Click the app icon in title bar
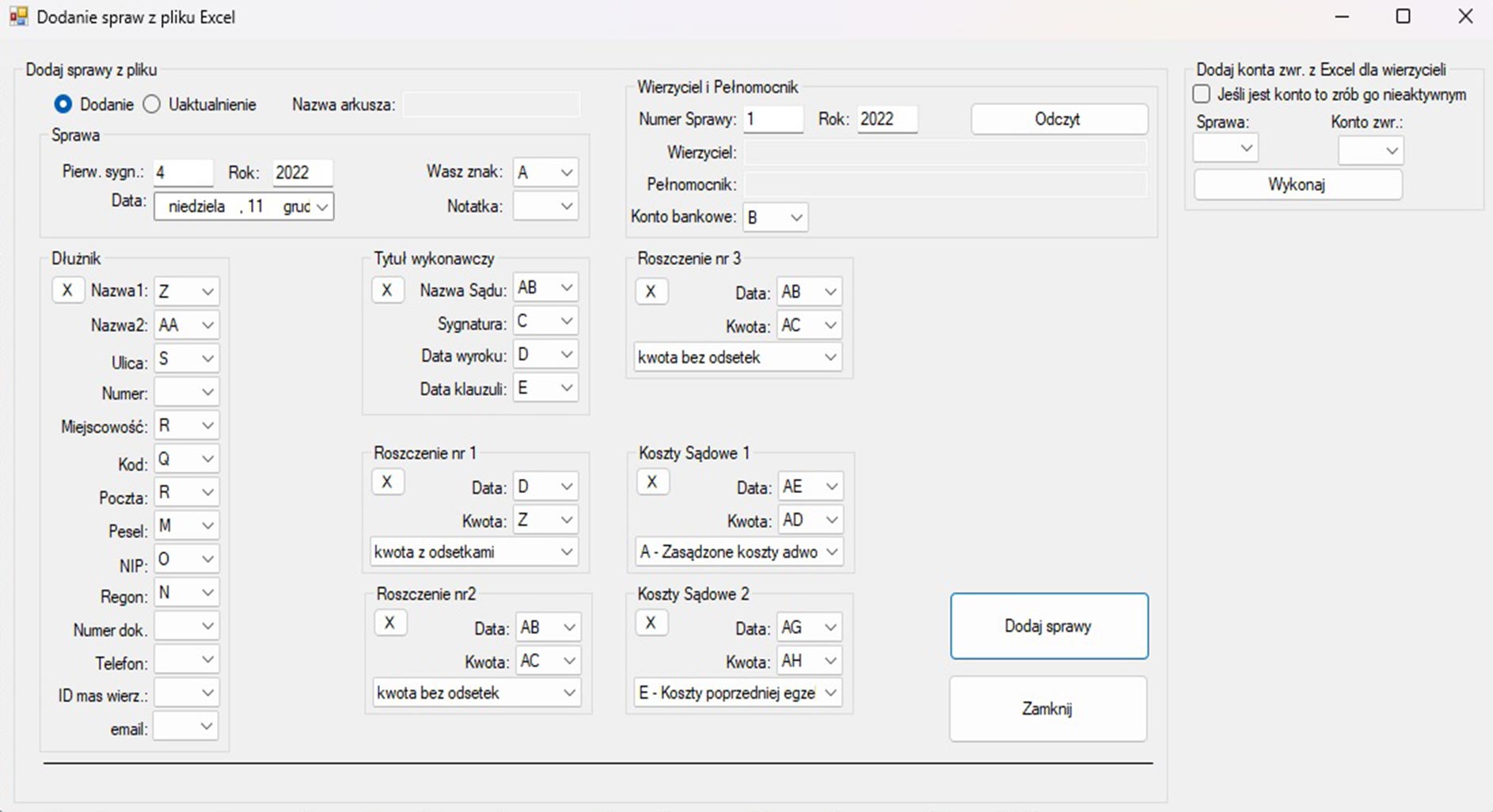This screenshot has width=1493, height=812. pyautogui.click(x=18, y=17)
